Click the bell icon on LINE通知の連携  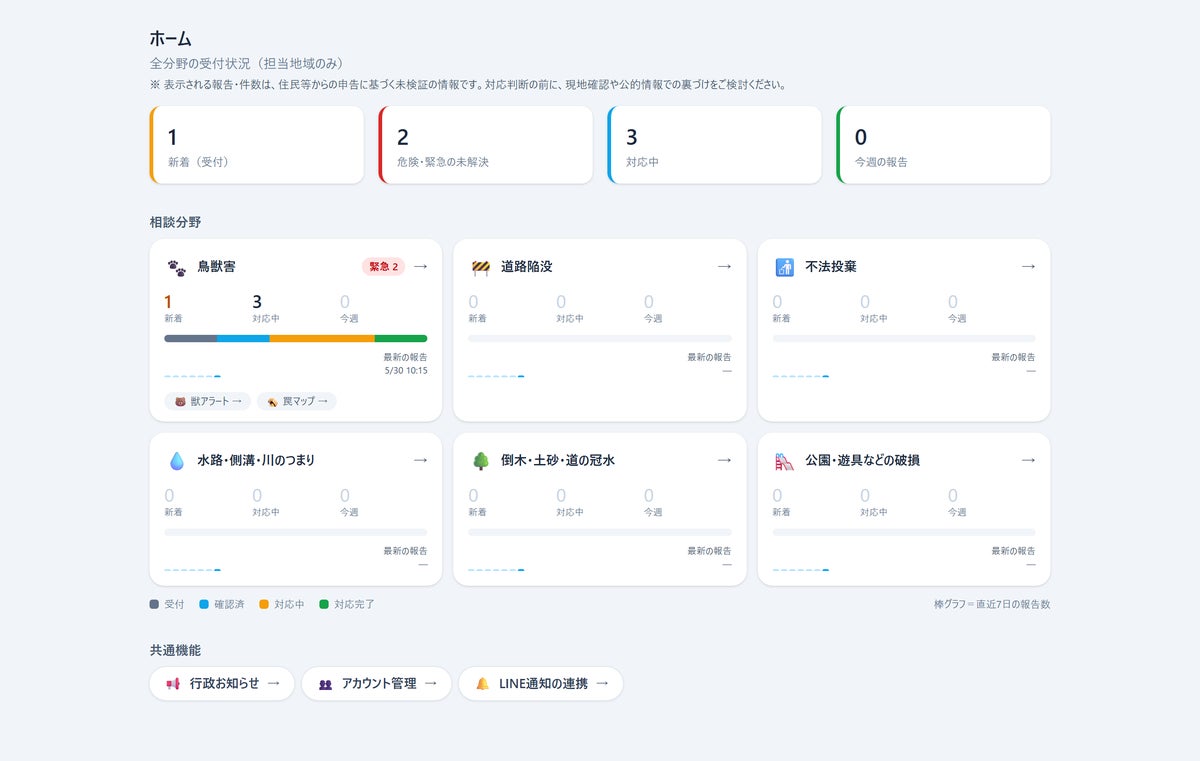pos(482,684)
